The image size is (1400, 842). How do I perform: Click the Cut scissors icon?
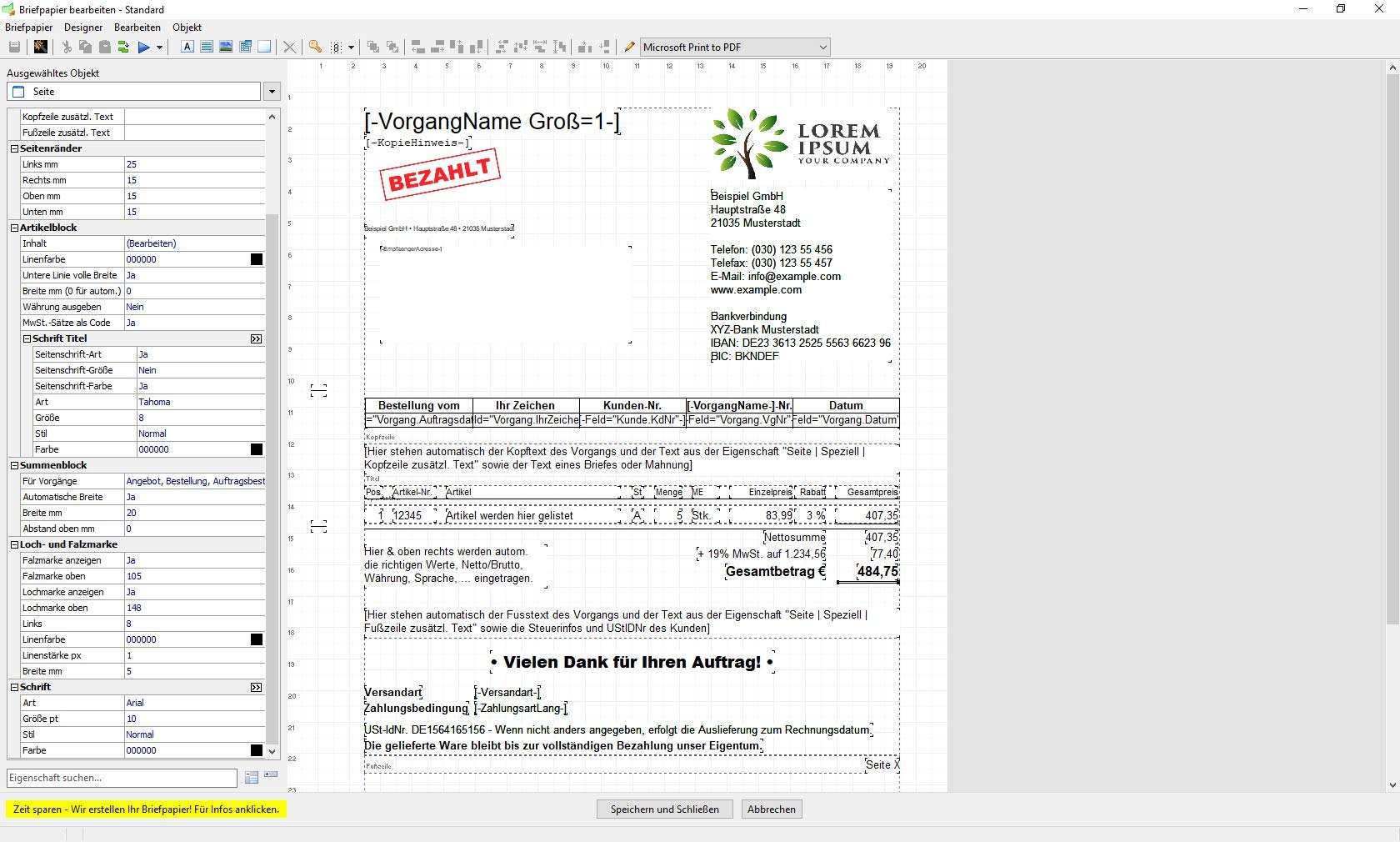67,47
